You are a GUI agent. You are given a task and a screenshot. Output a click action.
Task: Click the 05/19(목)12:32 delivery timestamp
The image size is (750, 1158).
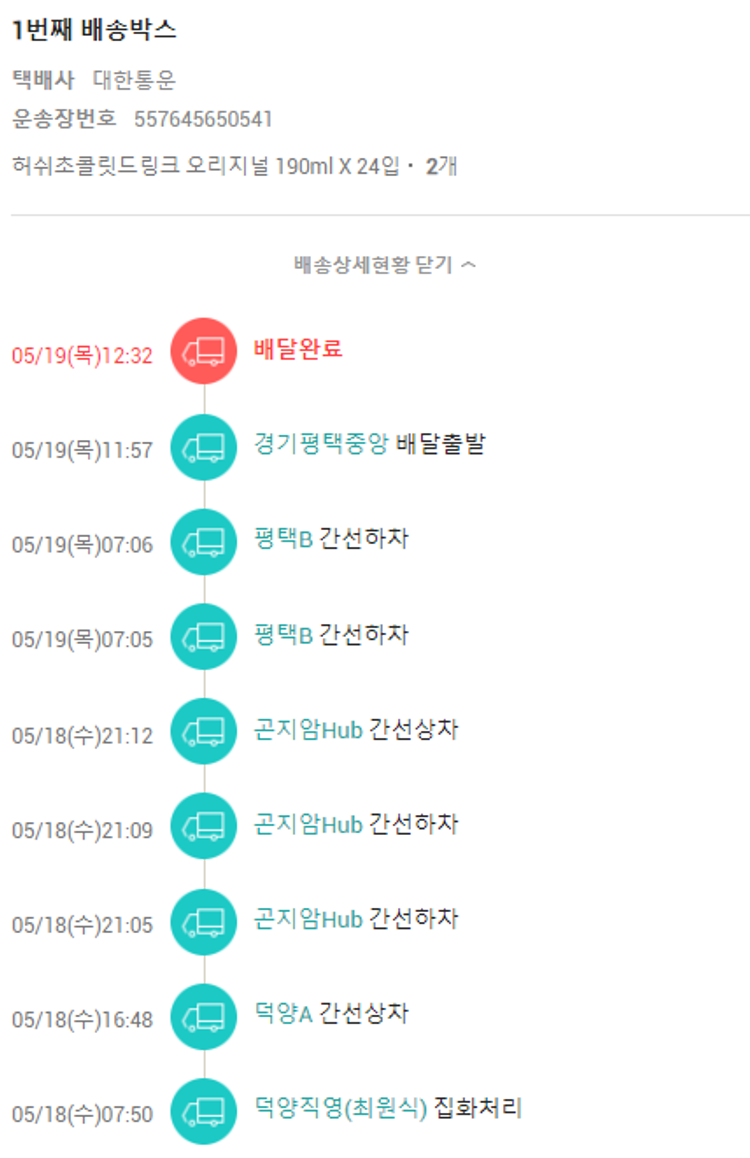pyautogui.click(x=82, y=356)
